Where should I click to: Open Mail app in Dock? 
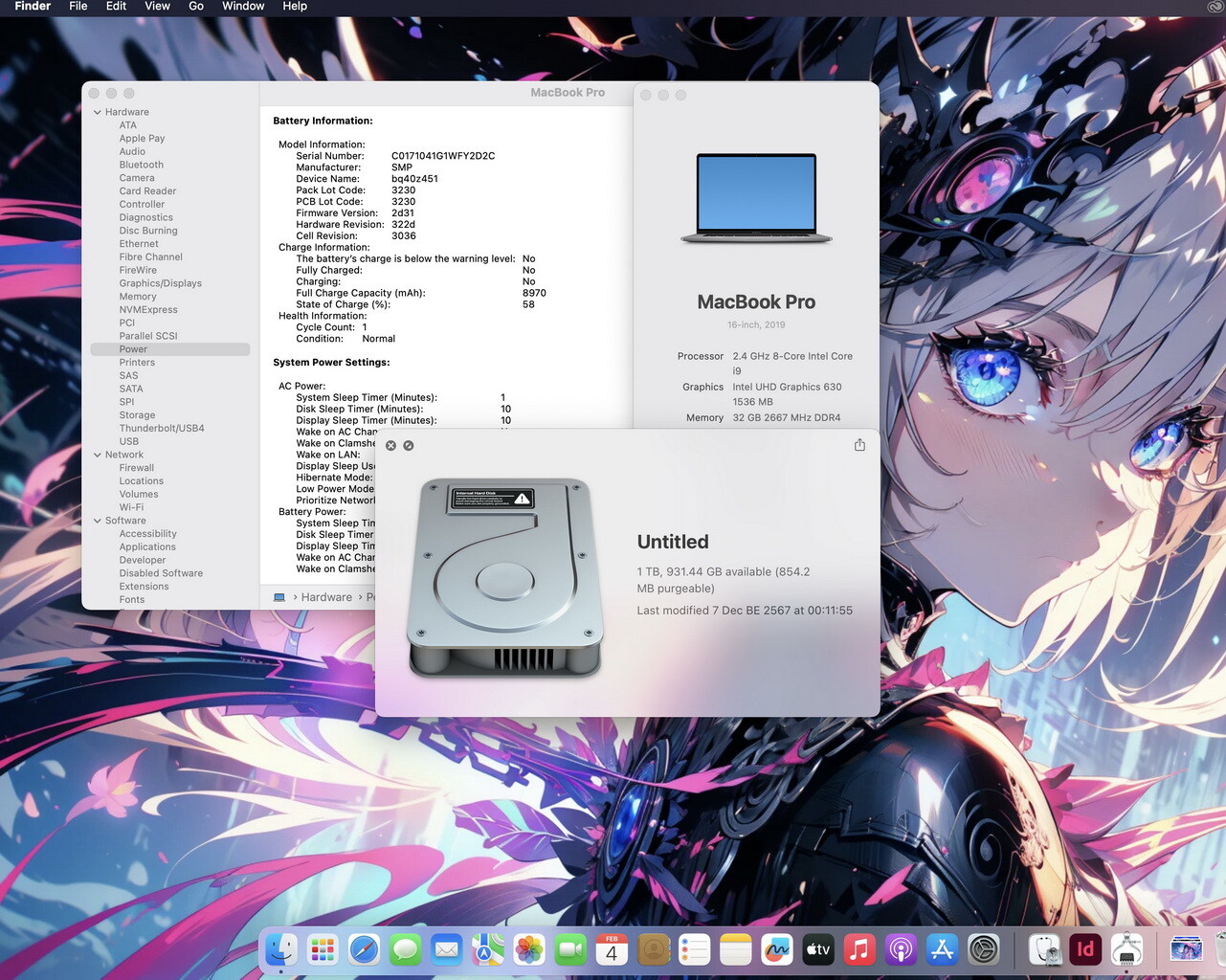447,949
